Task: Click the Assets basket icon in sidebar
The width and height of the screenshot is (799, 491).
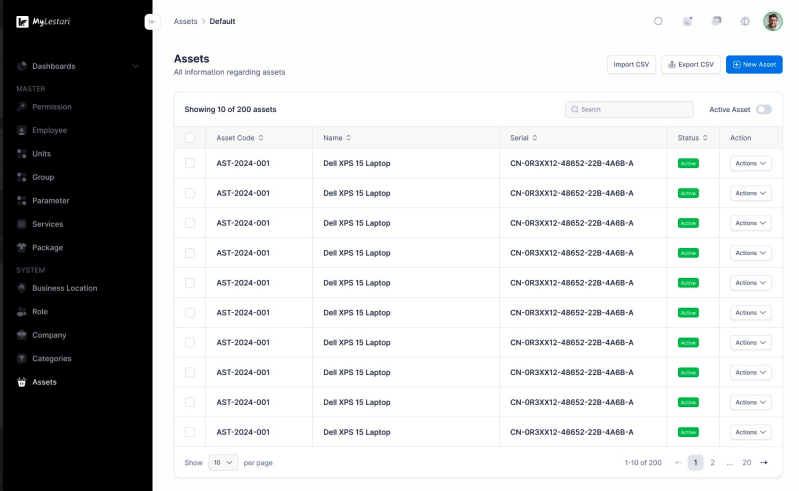Action: tap(21, 382)
